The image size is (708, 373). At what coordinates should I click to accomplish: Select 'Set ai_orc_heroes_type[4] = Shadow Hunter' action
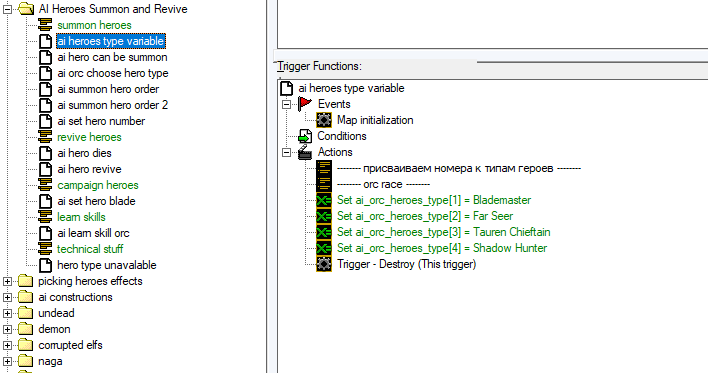442,248
